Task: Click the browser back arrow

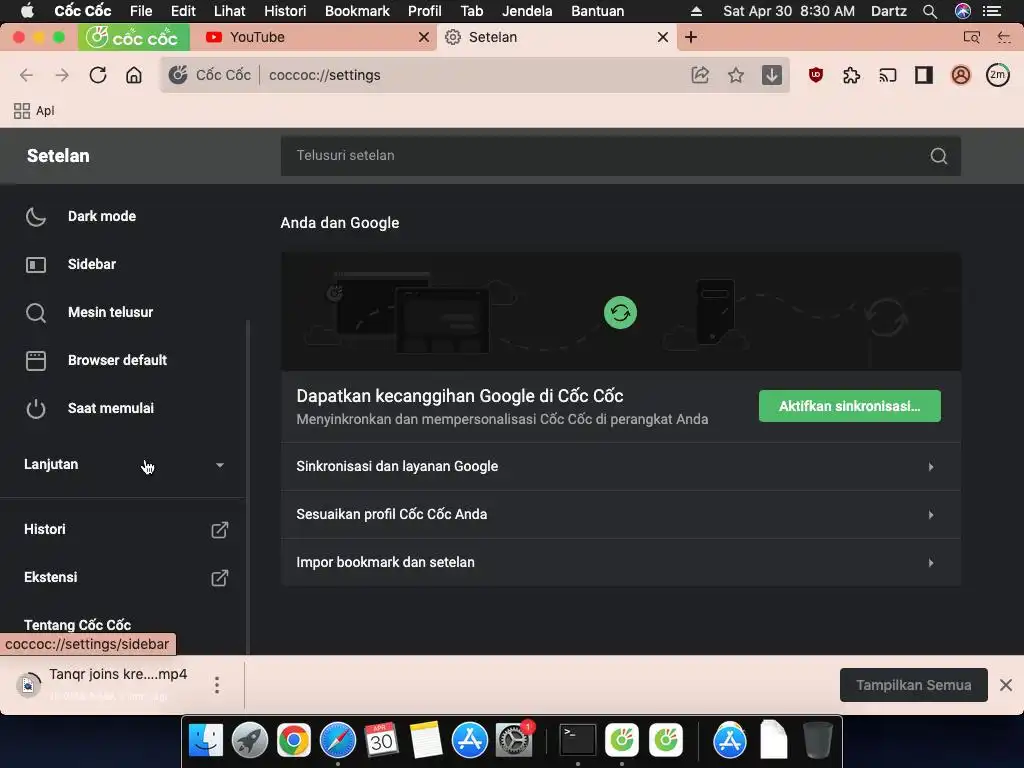Action: point(26,75)
